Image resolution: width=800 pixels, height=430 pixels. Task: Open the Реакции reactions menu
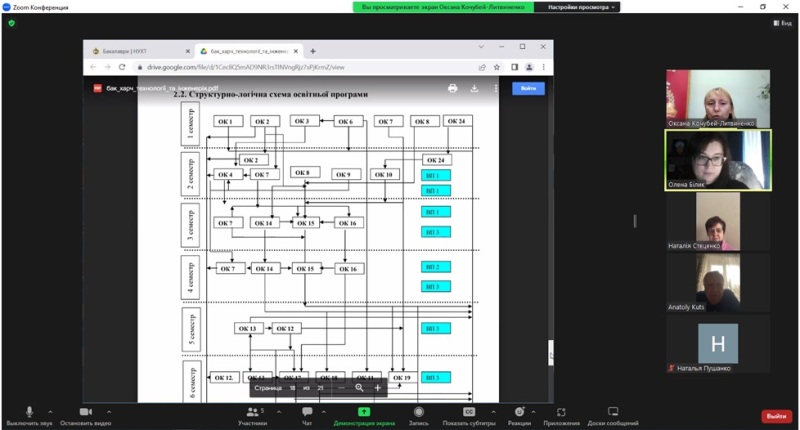(x=519, y=415)
